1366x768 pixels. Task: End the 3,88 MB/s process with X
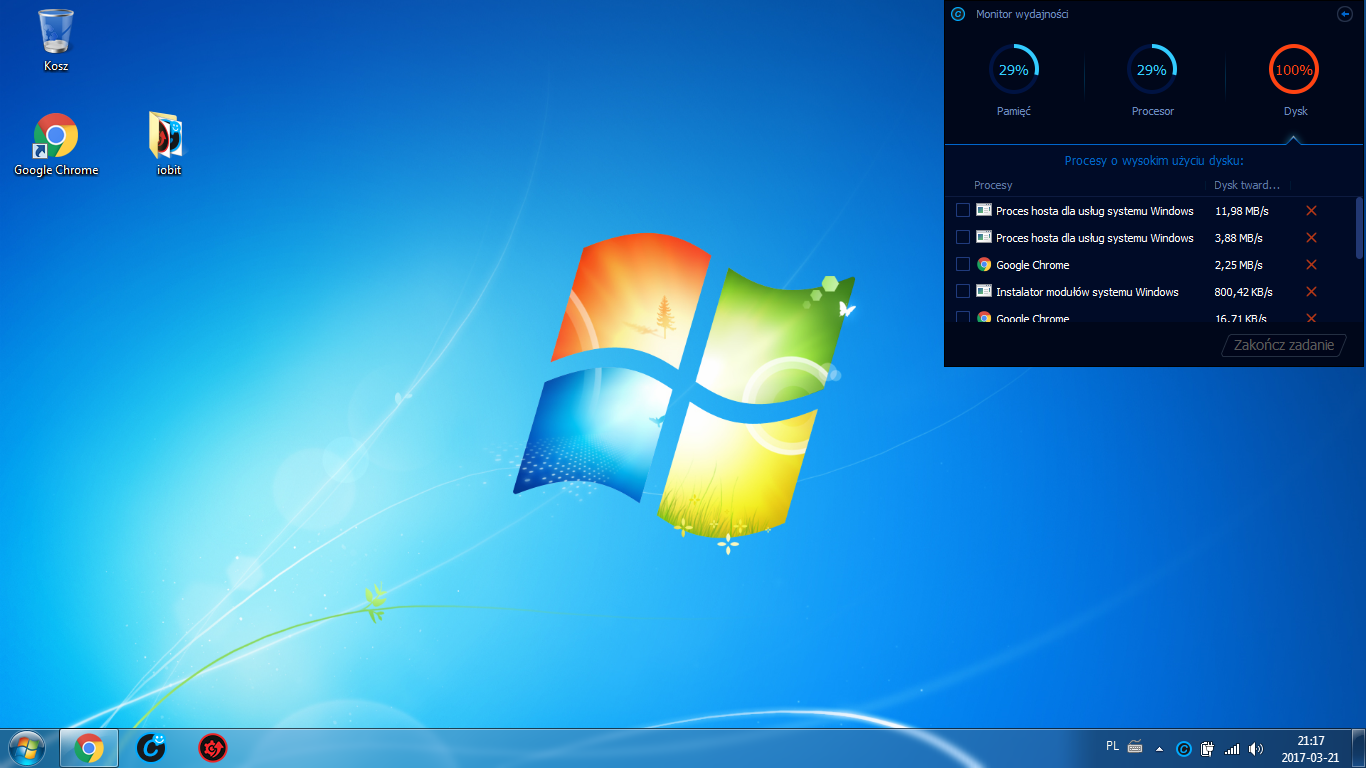click(x=1311, y=237)
